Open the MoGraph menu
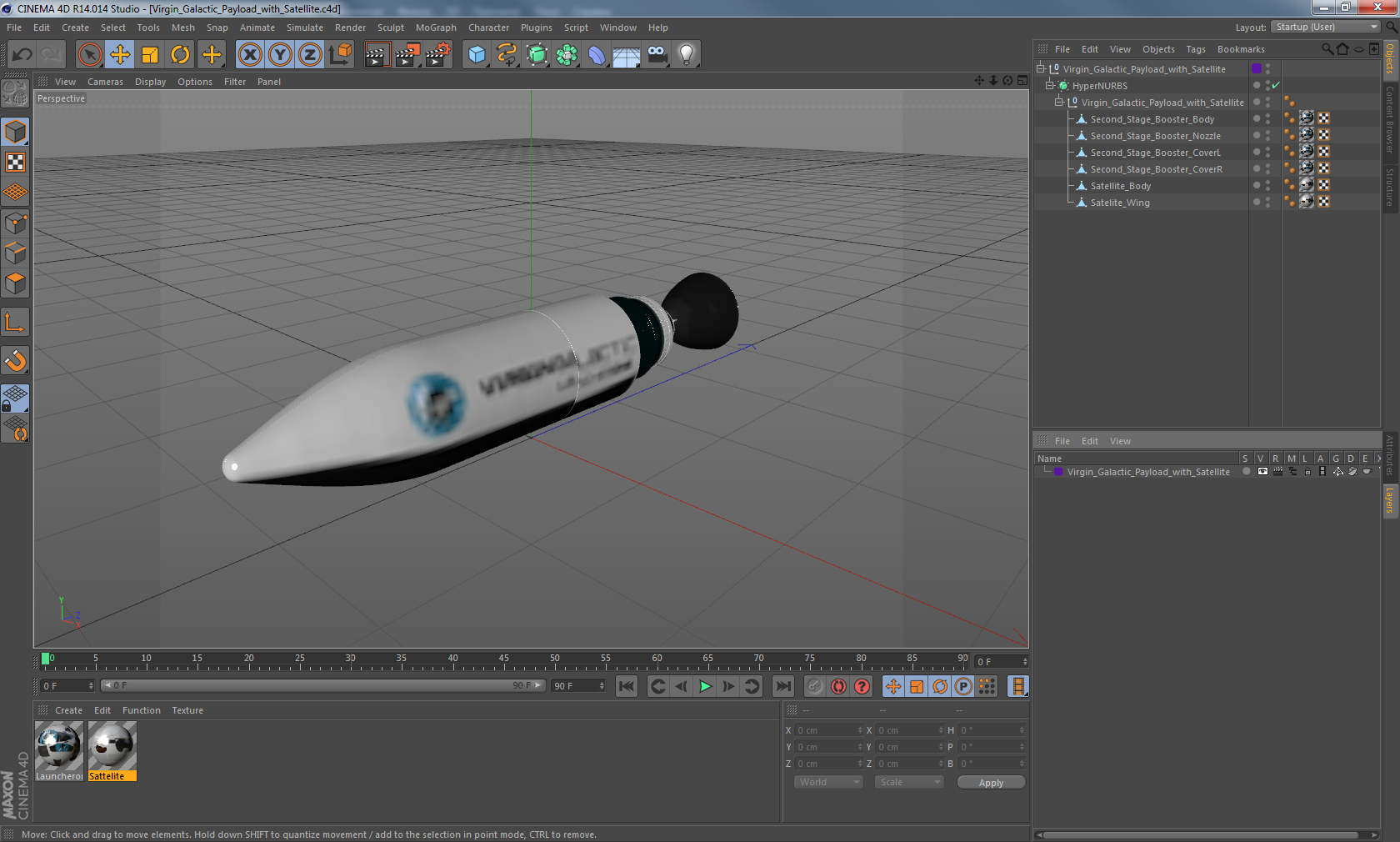The width and height of the screenshot is (1400, 842). tap(436, 28)
